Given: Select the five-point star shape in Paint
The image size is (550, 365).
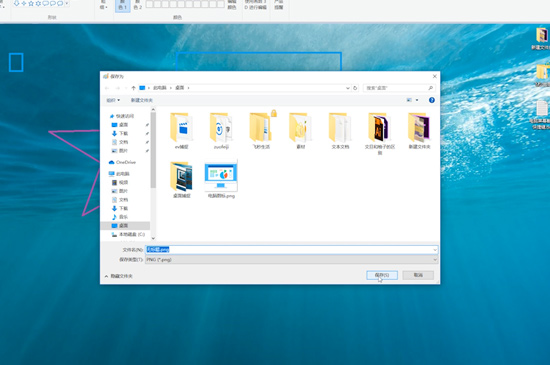Looking at the screenshot, I should tap(31, 3).
